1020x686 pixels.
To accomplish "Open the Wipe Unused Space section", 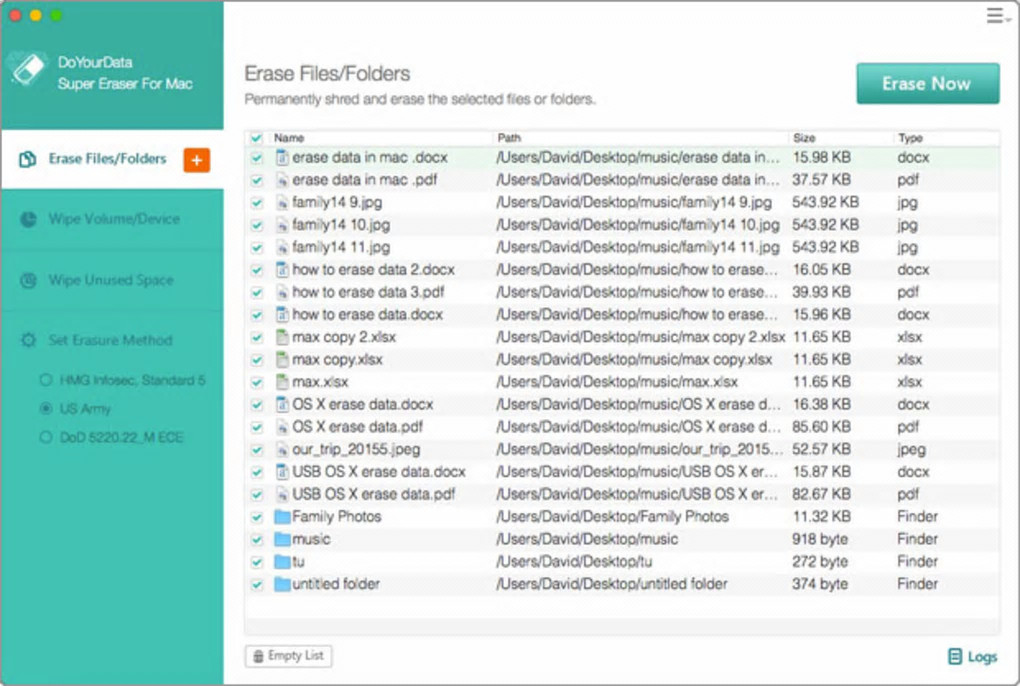I will [111, 281].
